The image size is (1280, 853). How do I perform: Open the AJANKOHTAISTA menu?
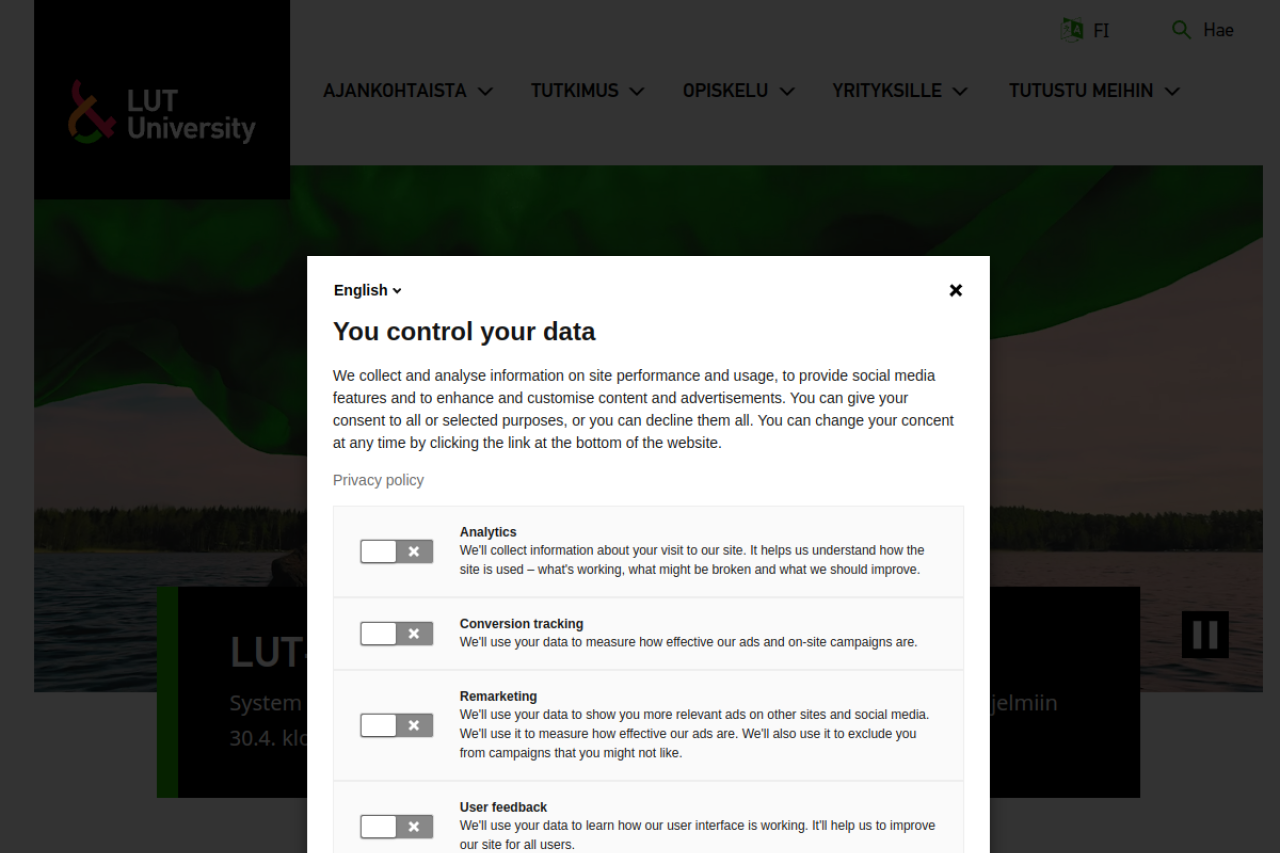point(395,91)
